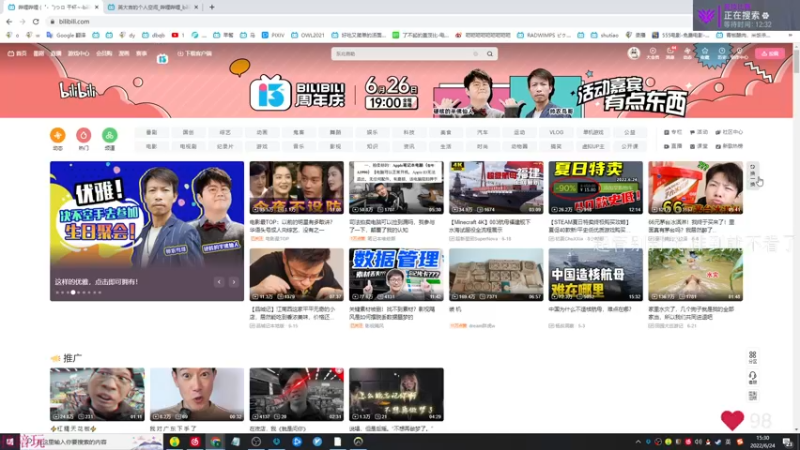
Task: Select the 电视剧 category tab
Action: click(x=188, y=146)
